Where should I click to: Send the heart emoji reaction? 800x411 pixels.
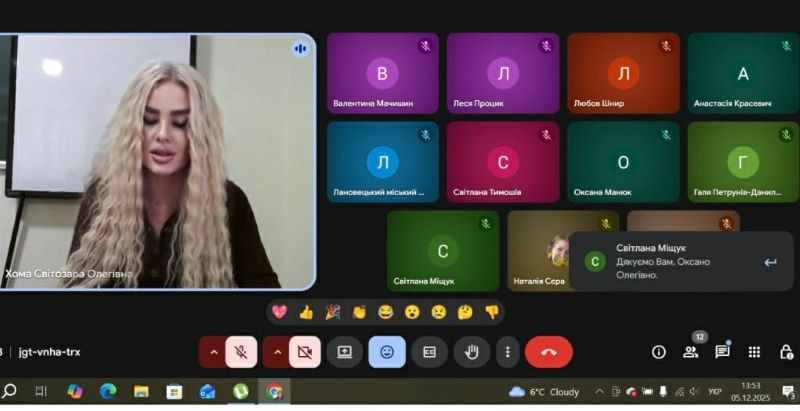[x=279, y=312]
